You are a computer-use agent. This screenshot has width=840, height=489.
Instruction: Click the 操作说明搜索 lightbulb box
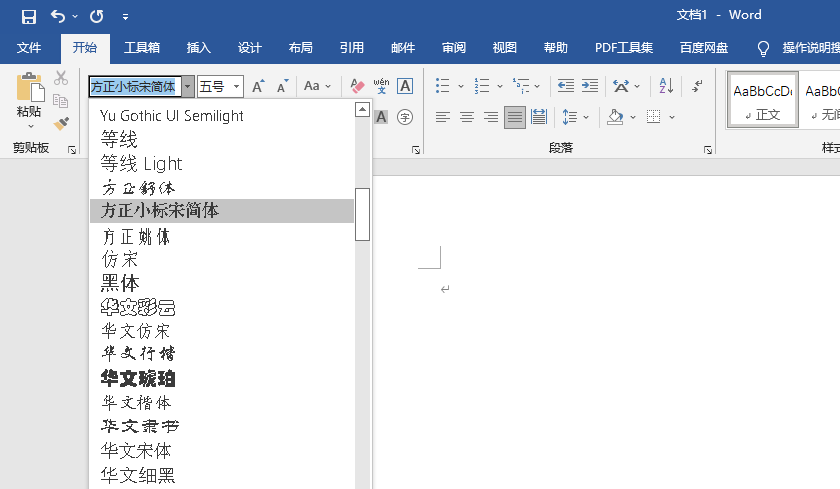(x=798, y=48)
